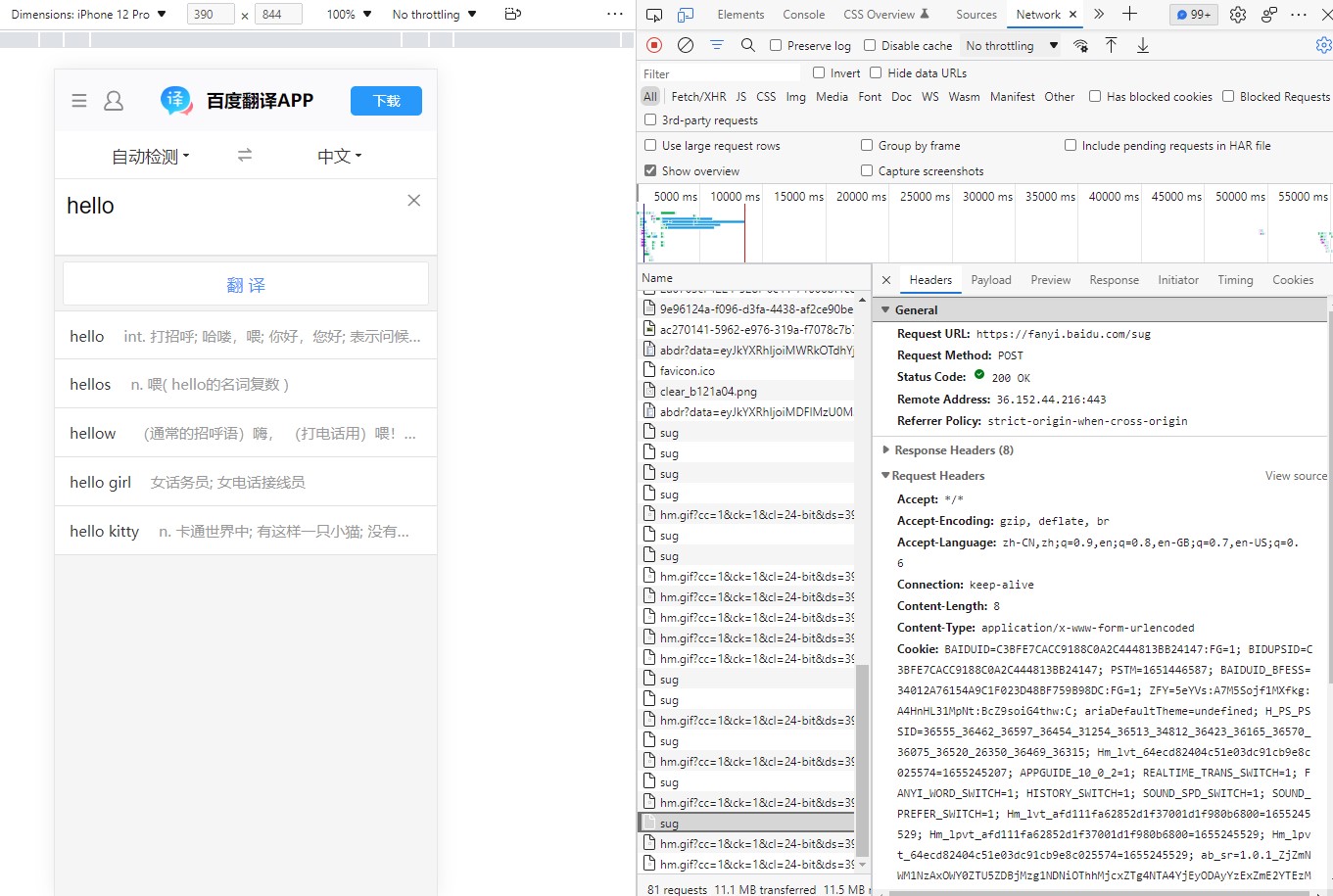Click the device width field 390
This screenshot has height=896, width=1333.
point(210,15)
